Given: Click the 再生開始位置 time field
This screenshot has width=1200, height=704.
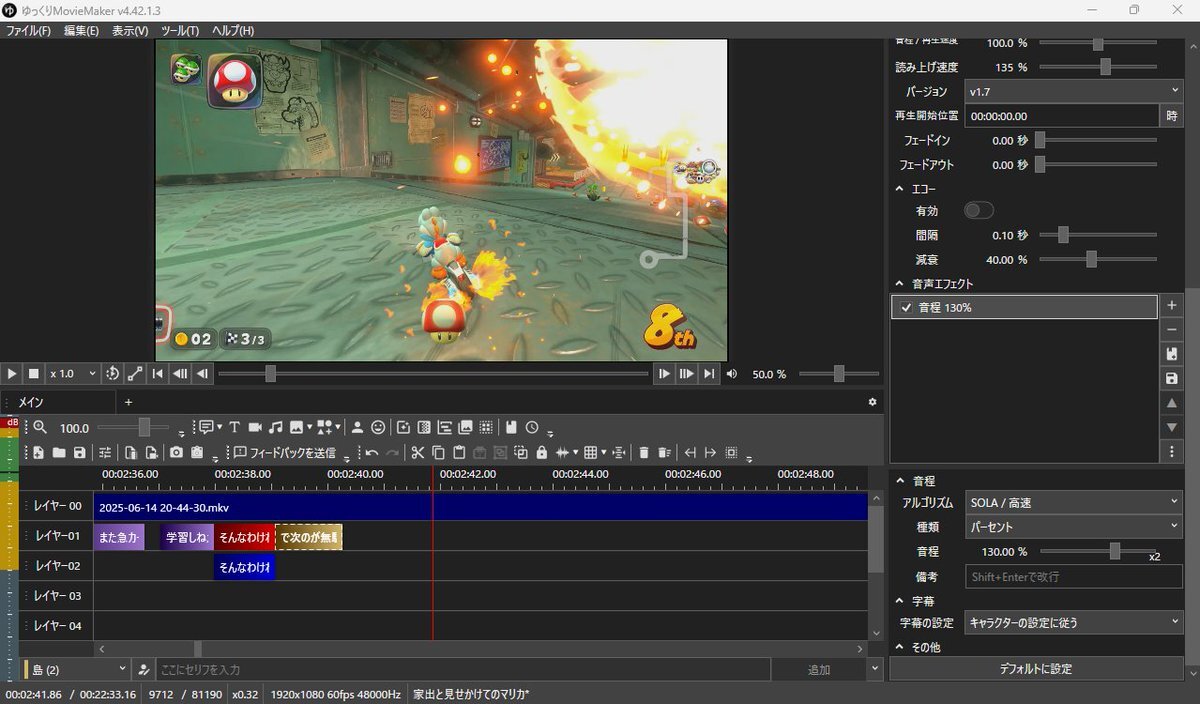Looking at the screenshot, I should coord(1061,115).
